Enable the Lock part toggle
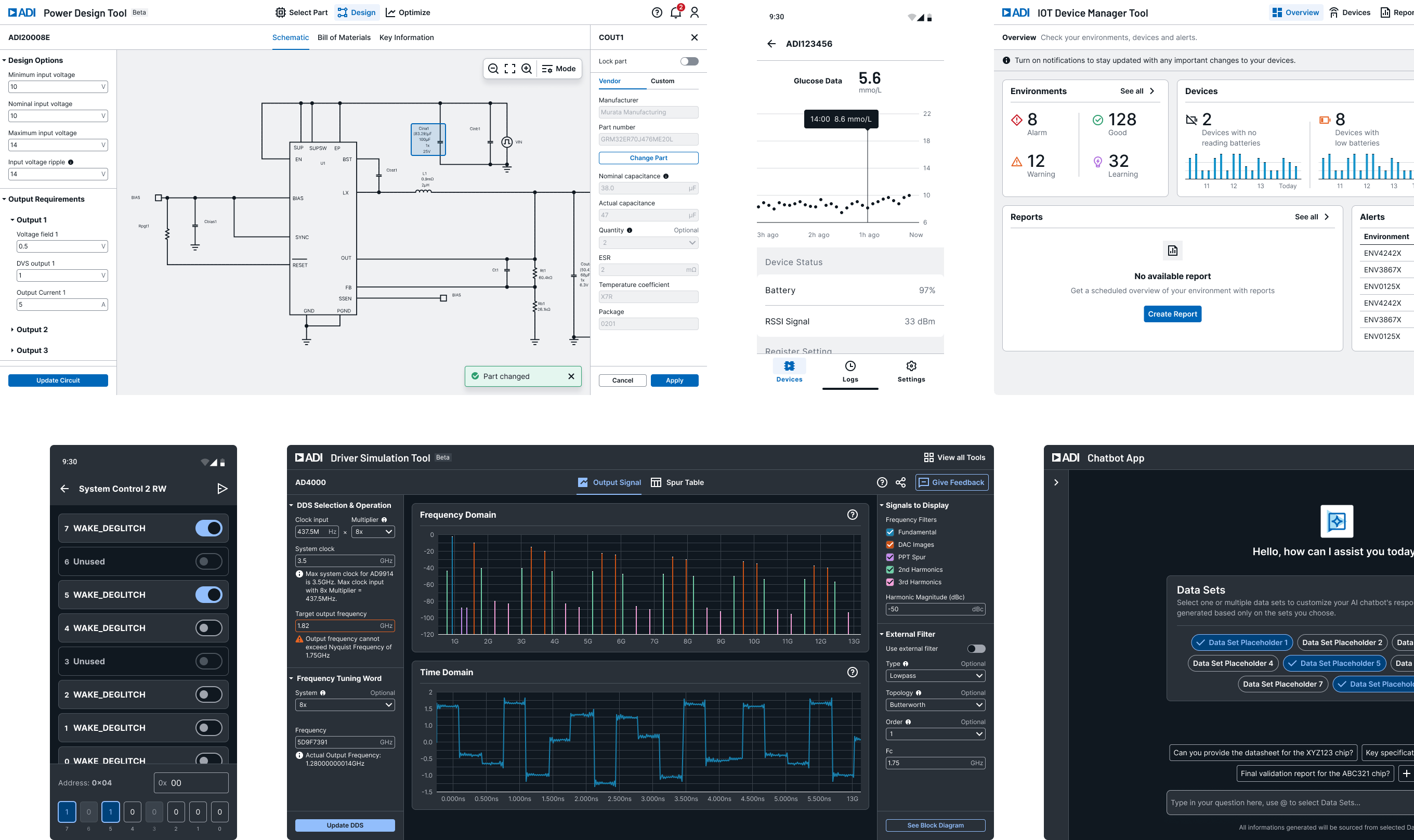Viewport: 1414px width, 840px height. pyautogui.click(x=689, y=61)
